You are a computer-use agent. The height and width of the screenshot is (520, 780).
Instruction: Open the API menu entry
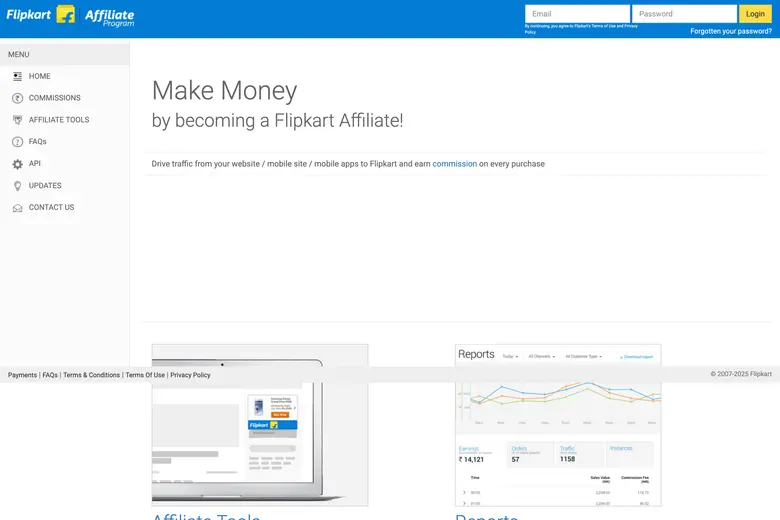coord(34,163)
